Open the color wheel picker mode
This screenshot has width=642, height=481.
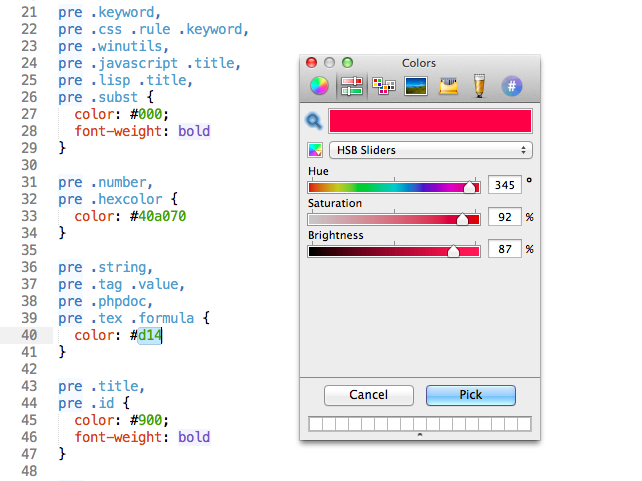319,86
